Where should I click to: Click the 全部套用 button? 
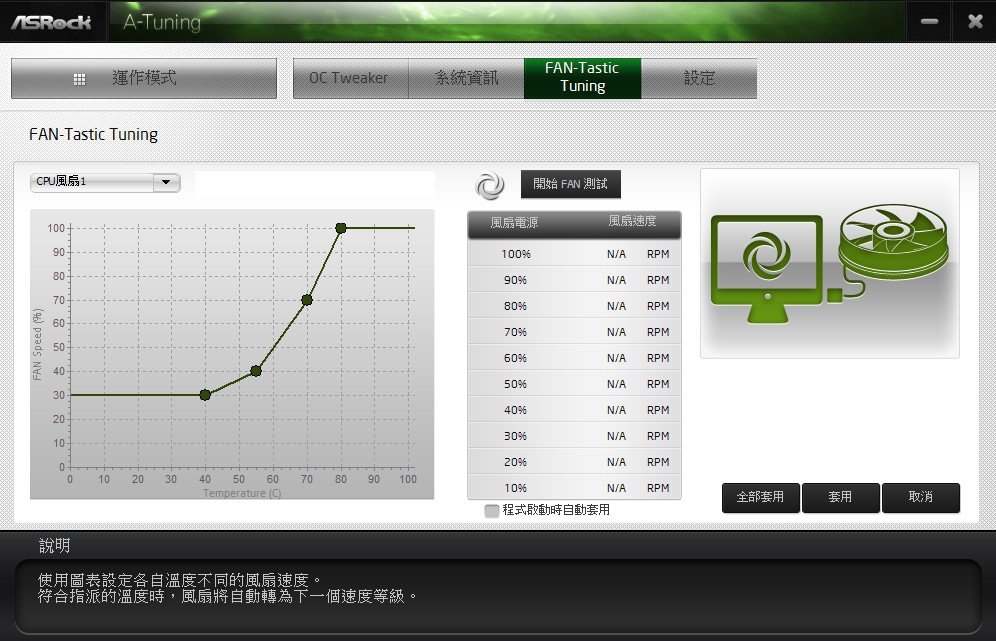pyautogui.click(x=761, y=497)
